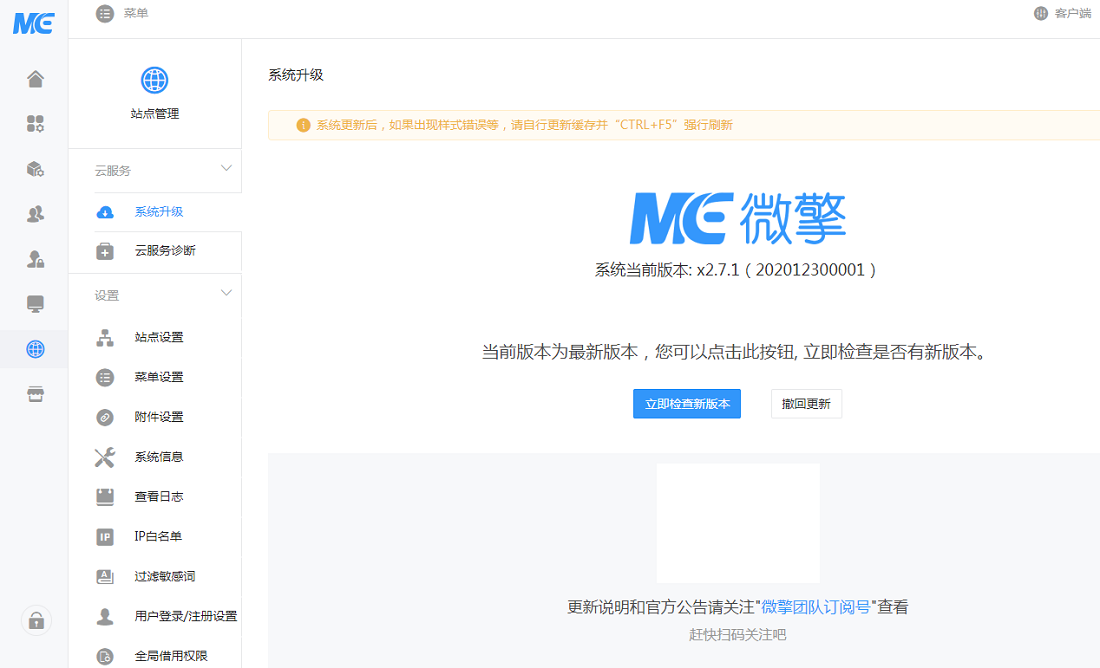The image size is (1100, 668).
Task: Click the lock icon at sidebar bottom
Action: [x=36, y=621]
